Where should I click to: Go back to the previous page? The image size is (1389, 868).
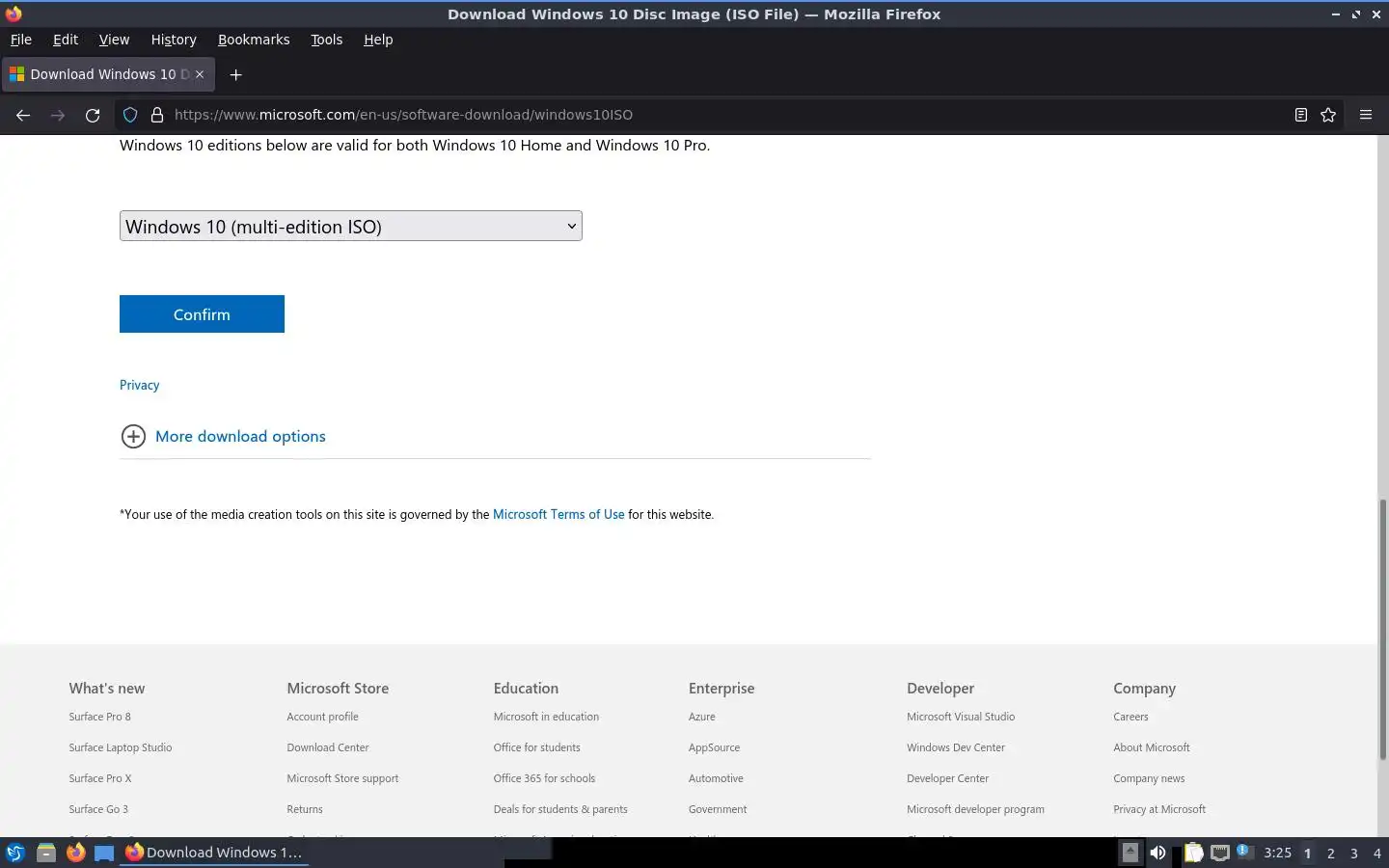click(x=23, y=115)
